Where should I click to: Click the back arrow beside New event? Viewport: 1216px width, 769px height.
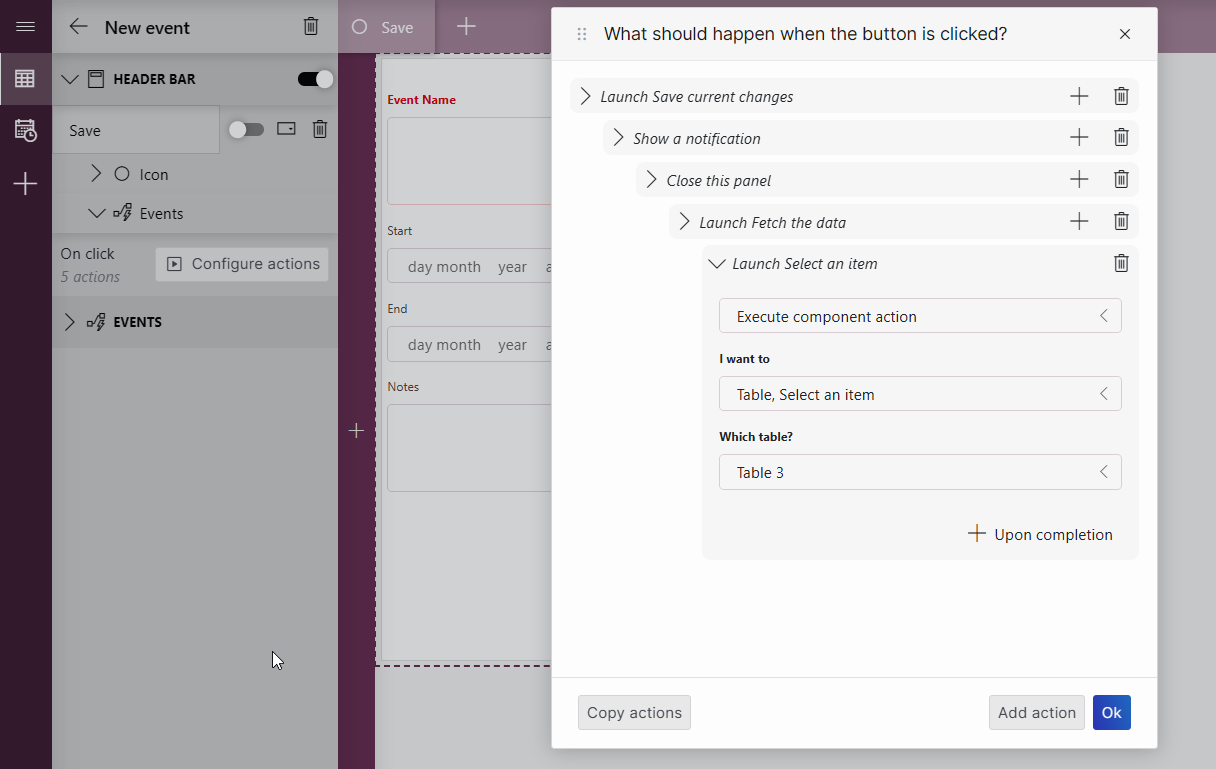pos(78,27)
